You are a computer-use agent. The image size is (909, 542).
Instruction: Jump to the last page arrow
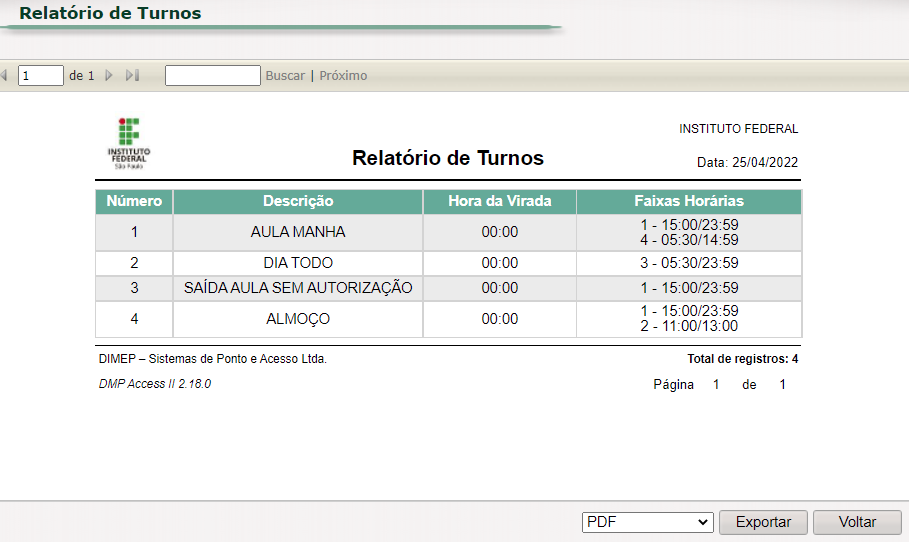[x=133, y=75]
